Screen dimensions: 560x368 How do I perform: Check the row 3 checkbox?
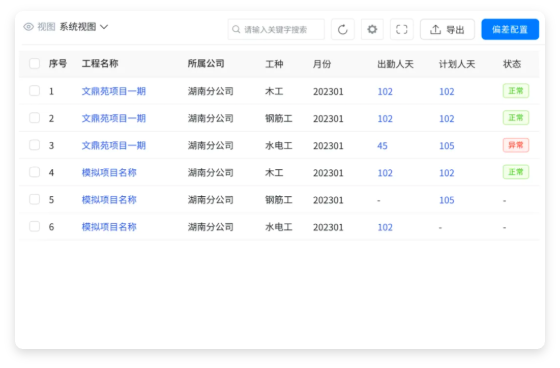click(x=34, y=145)
